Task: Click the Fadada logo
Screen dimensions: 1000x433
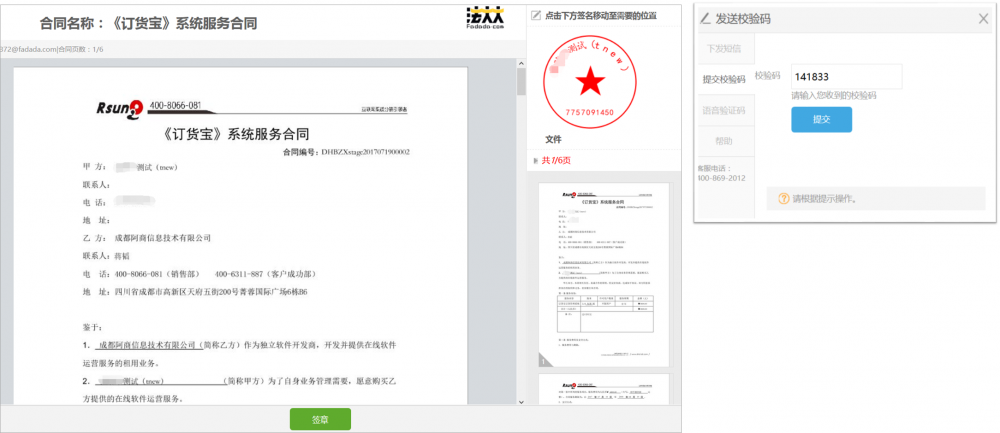Action: (485, 20)
